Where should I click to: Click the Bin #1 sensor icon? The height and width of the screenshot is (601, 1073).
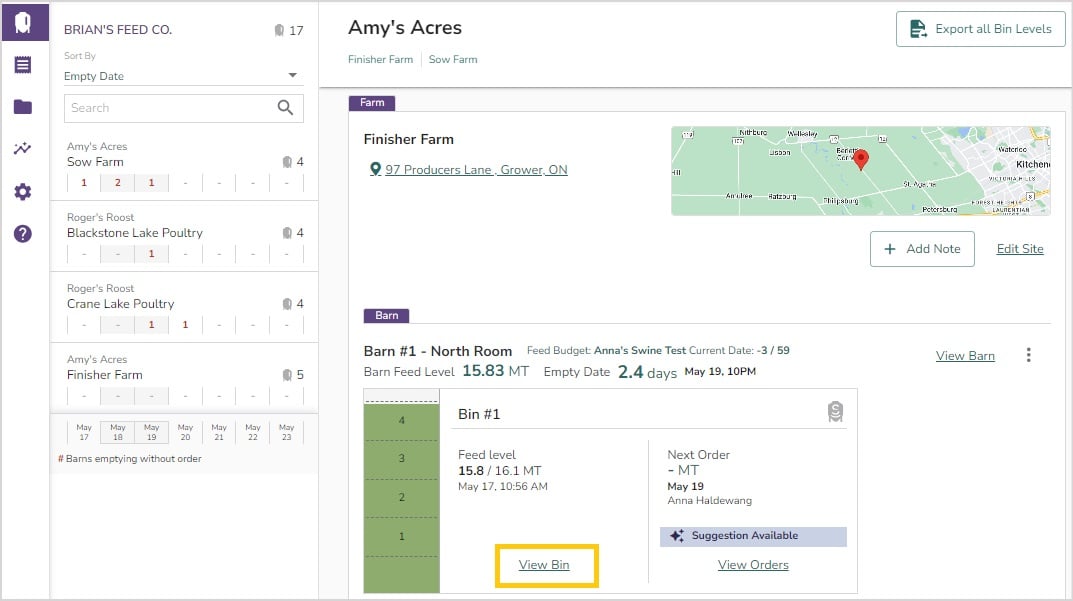click(835, 412)
